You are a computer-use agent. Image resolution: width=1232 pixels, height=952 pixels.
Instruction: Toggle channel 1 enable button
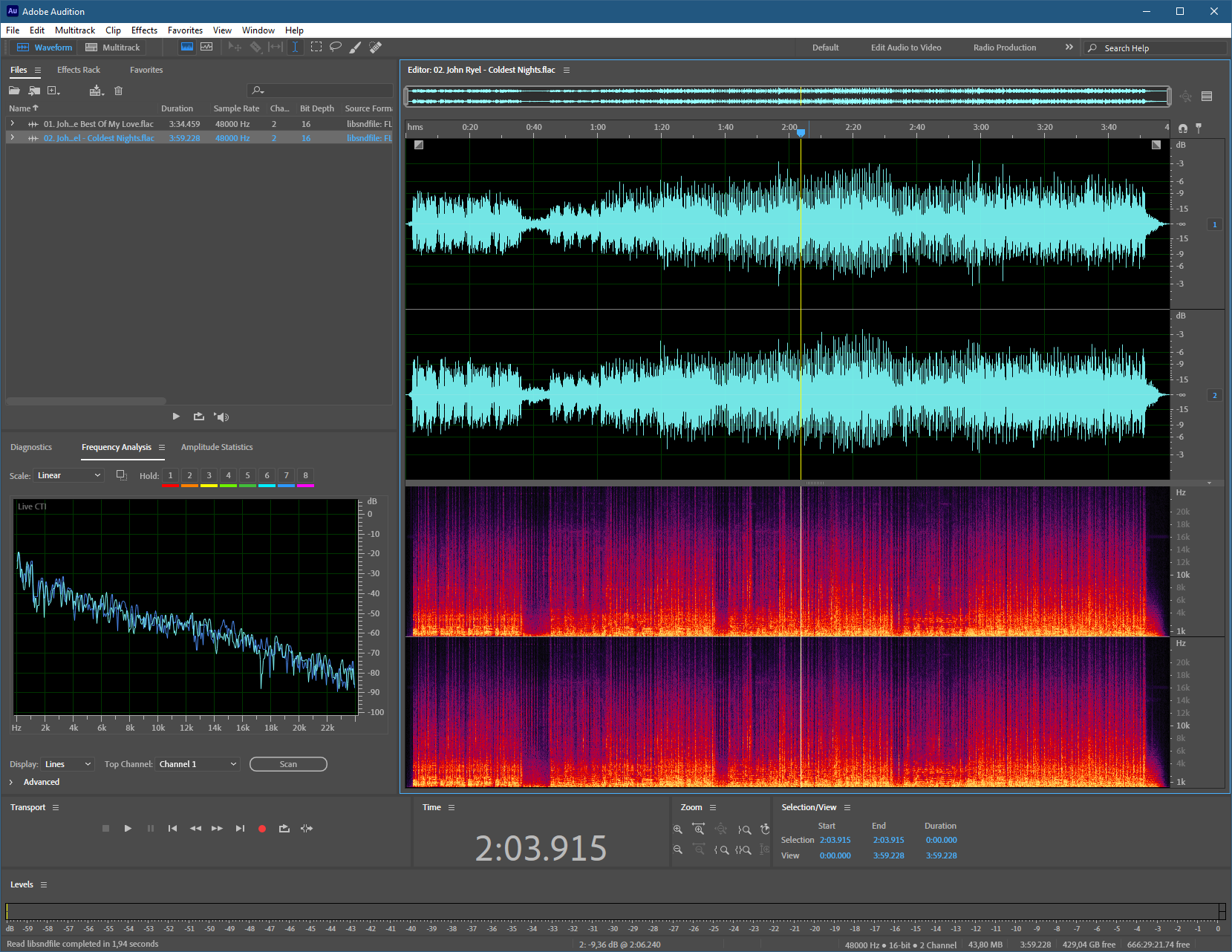point(1215,224)
